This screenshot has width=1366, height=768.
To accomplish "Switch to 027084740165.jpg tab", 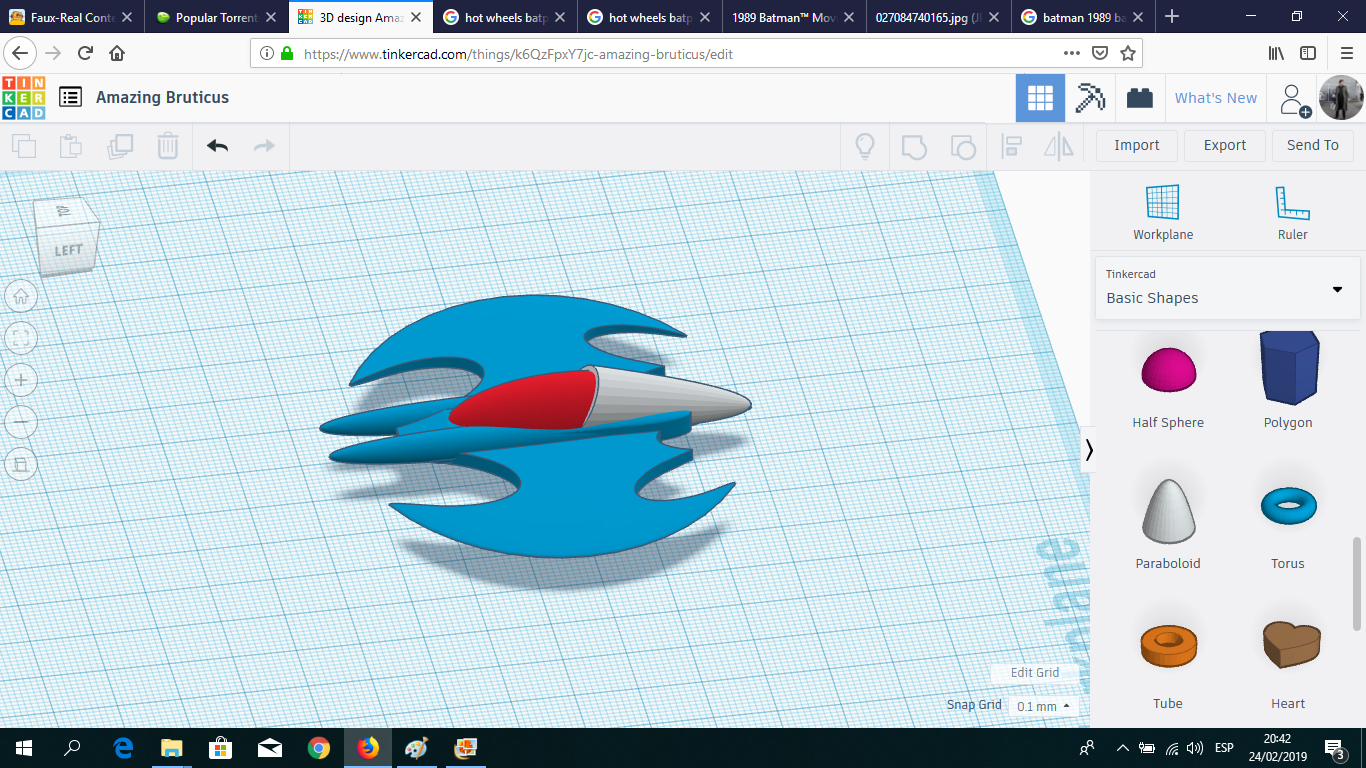I will [938, 17].
